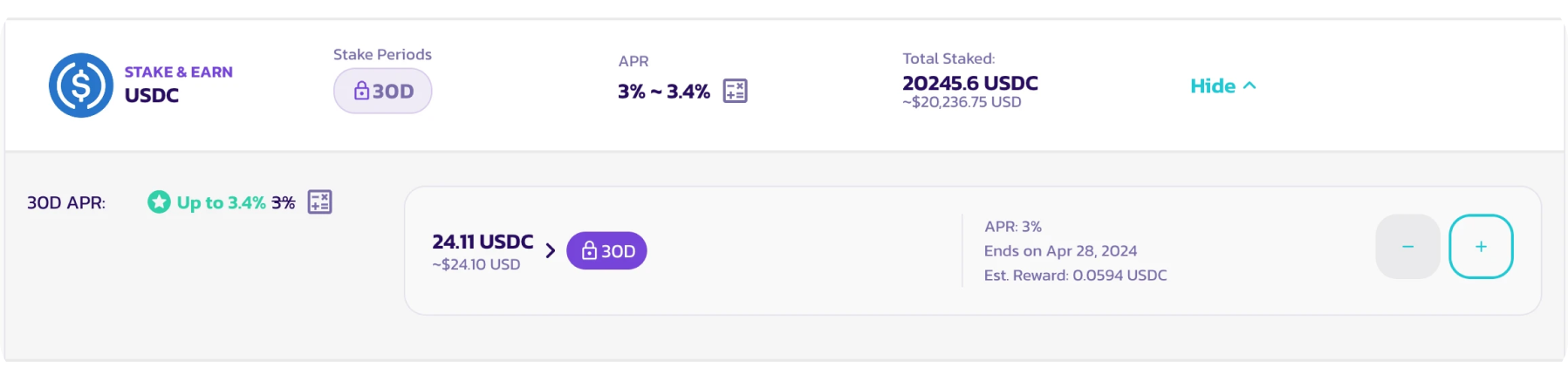Increase stake with the plus button
This screenshot has width=1568, height=382.
pyautogui.click(x=1481, y=247)
